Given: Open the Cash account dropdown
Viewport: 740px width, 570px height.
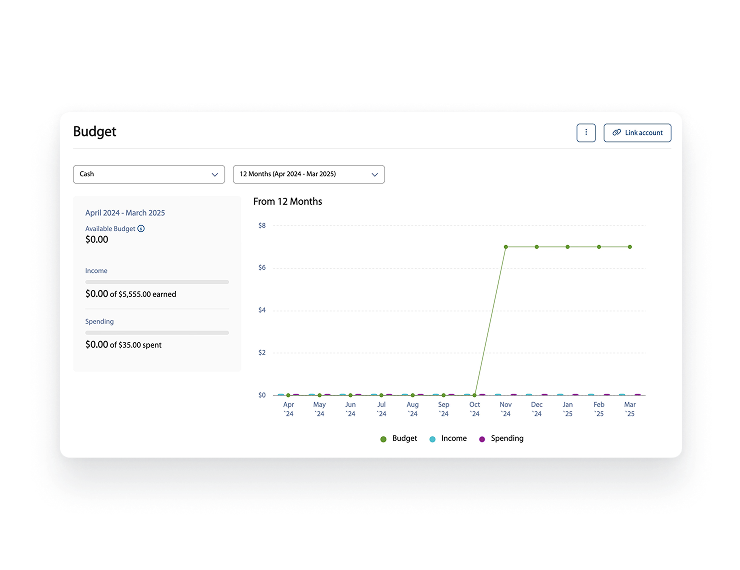Looking at the screenshot, I should [149, 174].
